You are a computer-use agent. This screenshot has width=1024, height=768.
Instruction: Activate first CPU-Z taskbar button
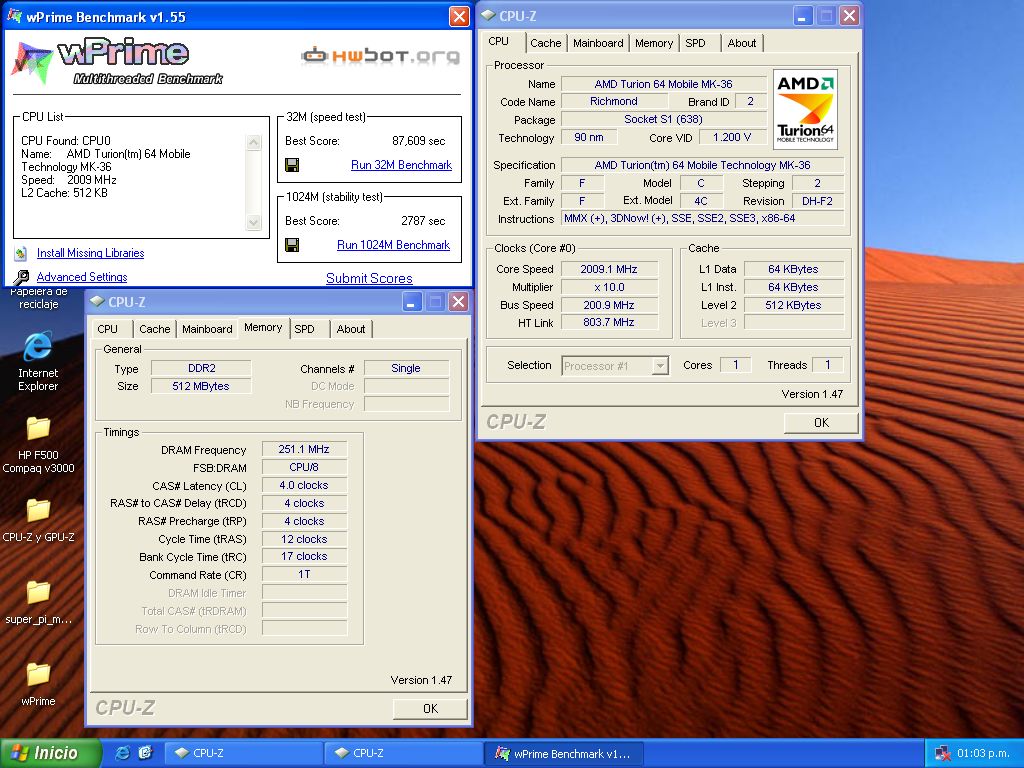[x=244, y=753]
